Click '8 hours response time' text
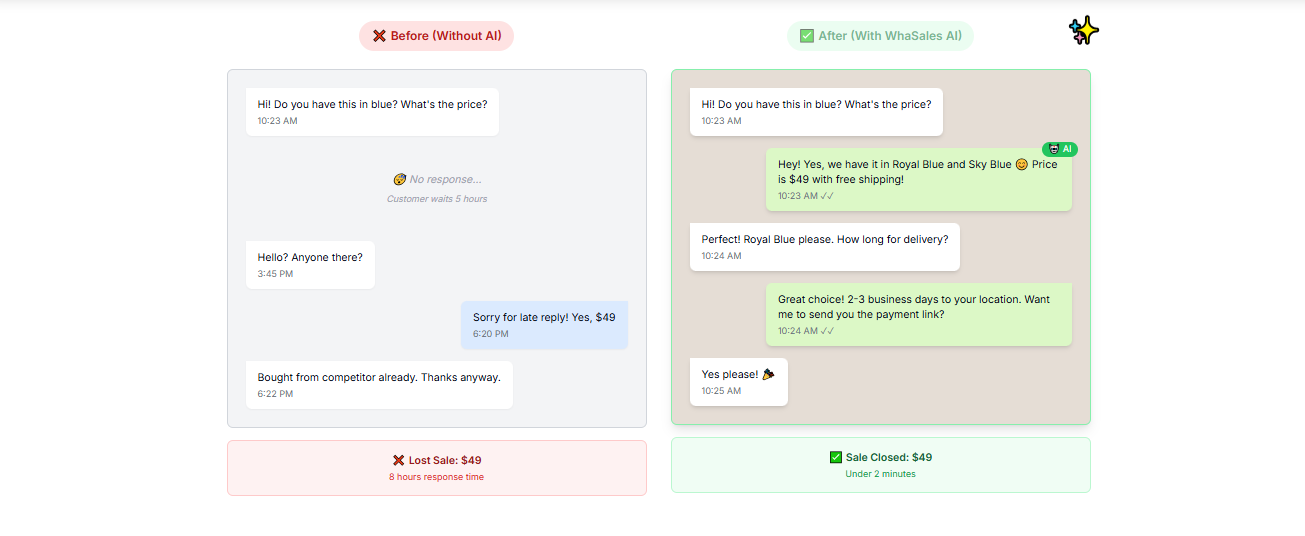 click(437, 477)
